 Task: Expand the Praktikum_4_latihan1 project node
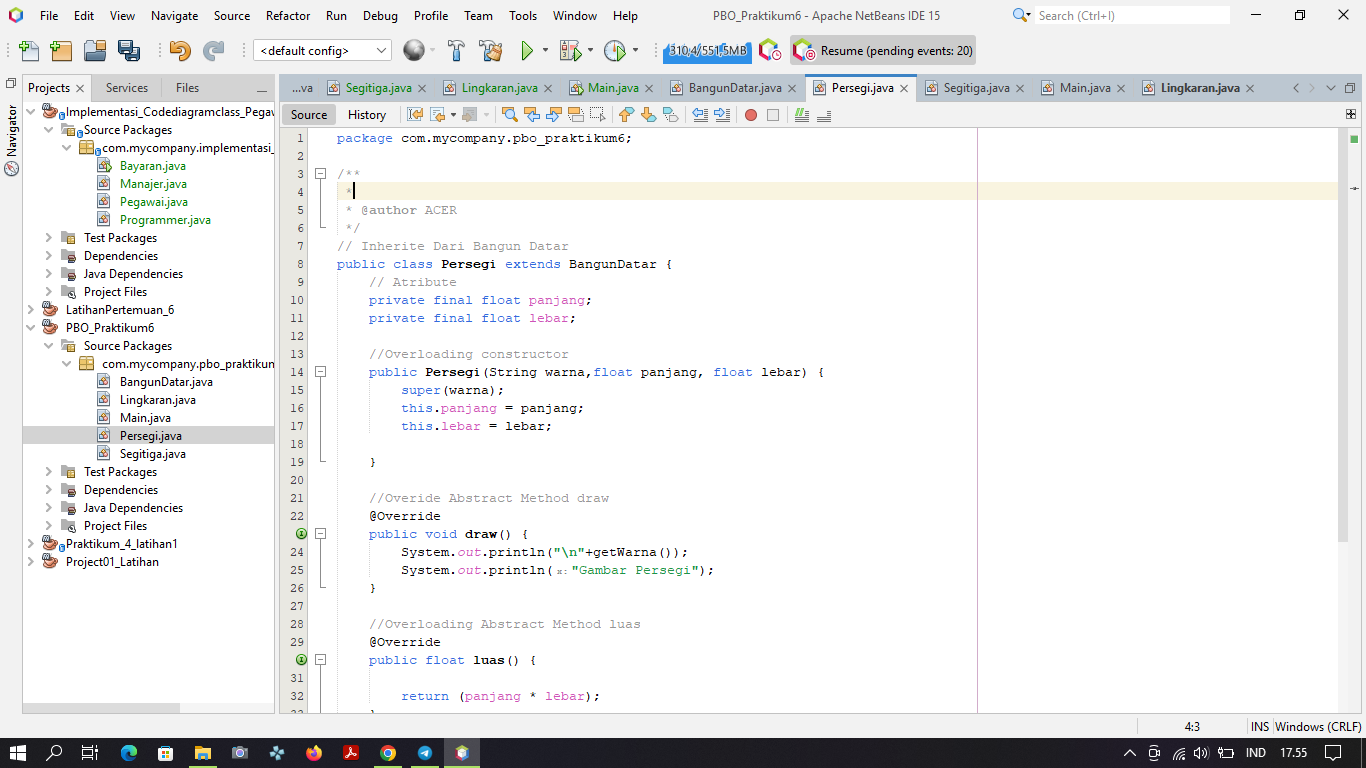click(31, 544)
